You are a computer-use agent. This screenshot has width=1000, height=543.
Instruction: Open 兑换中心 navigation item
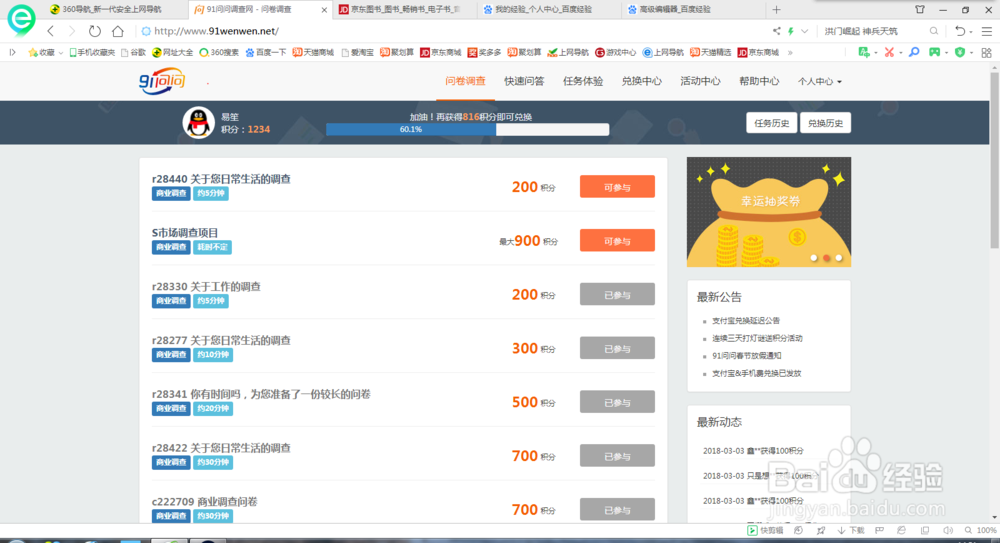[x=642, y=81]
